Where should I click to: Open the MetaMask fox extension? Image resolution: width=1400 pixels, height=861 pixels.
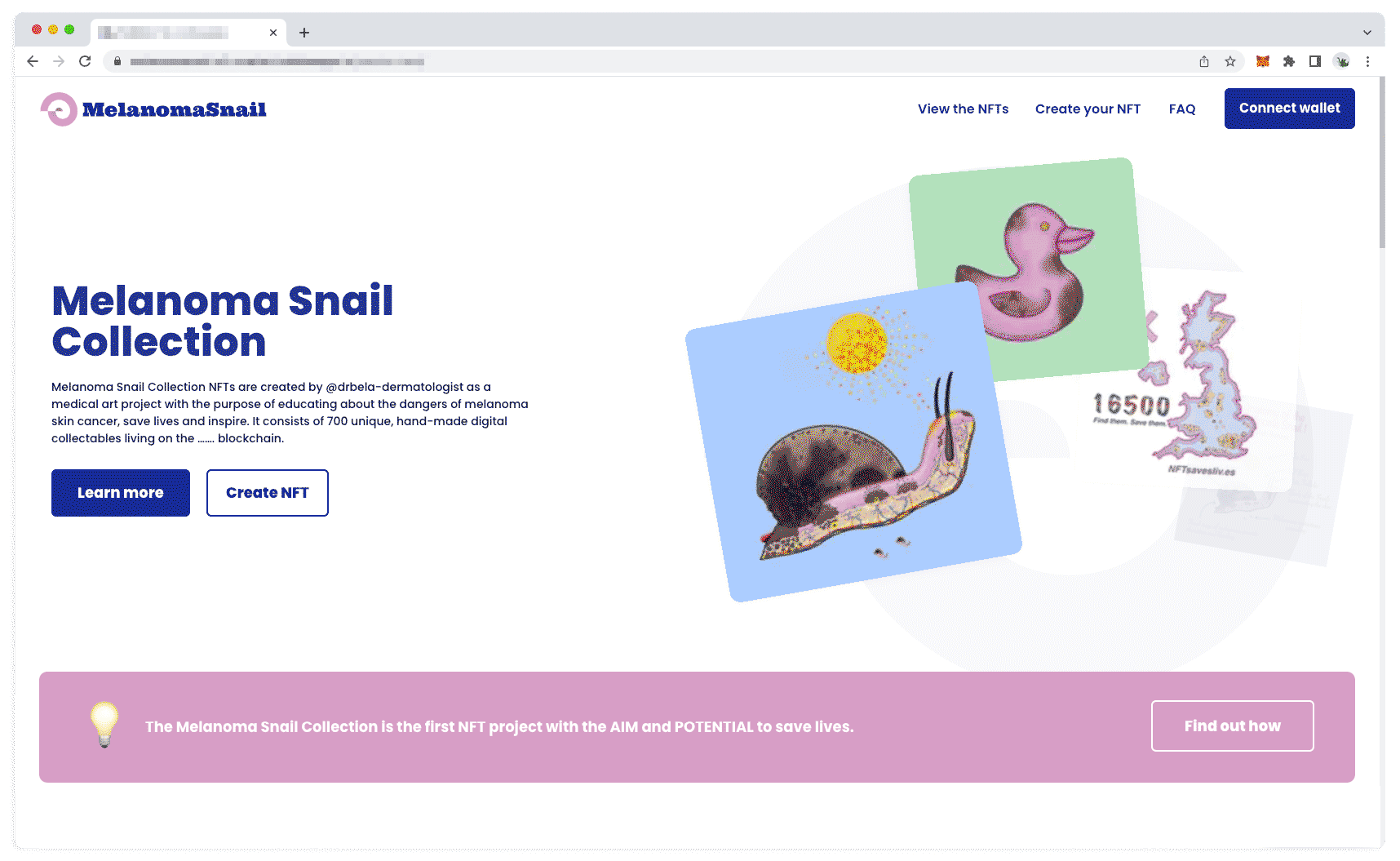[x=1263, y=61]
